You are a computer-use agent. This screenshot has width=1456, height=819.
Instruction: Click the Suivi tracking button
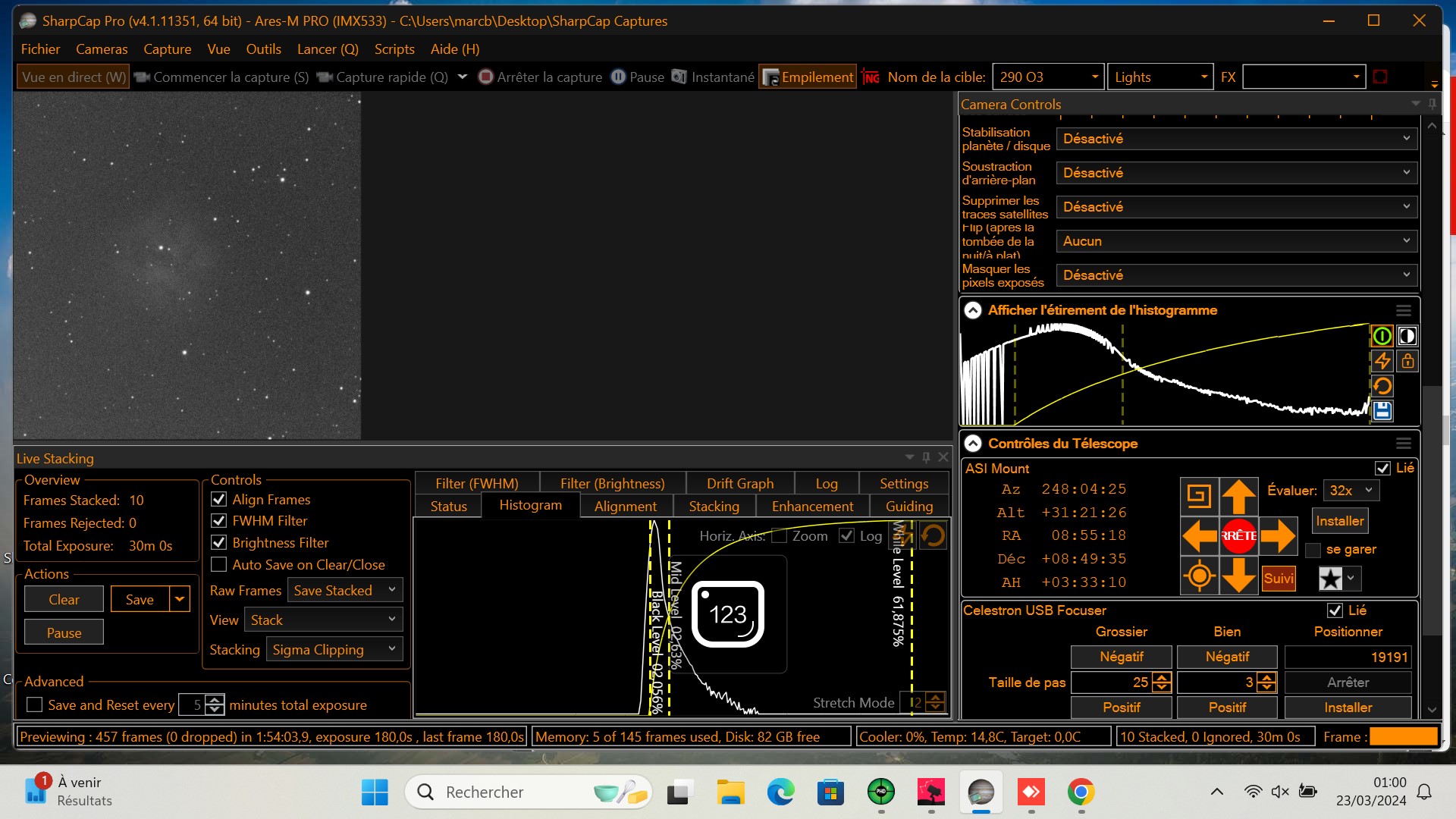click(1279, 579)
